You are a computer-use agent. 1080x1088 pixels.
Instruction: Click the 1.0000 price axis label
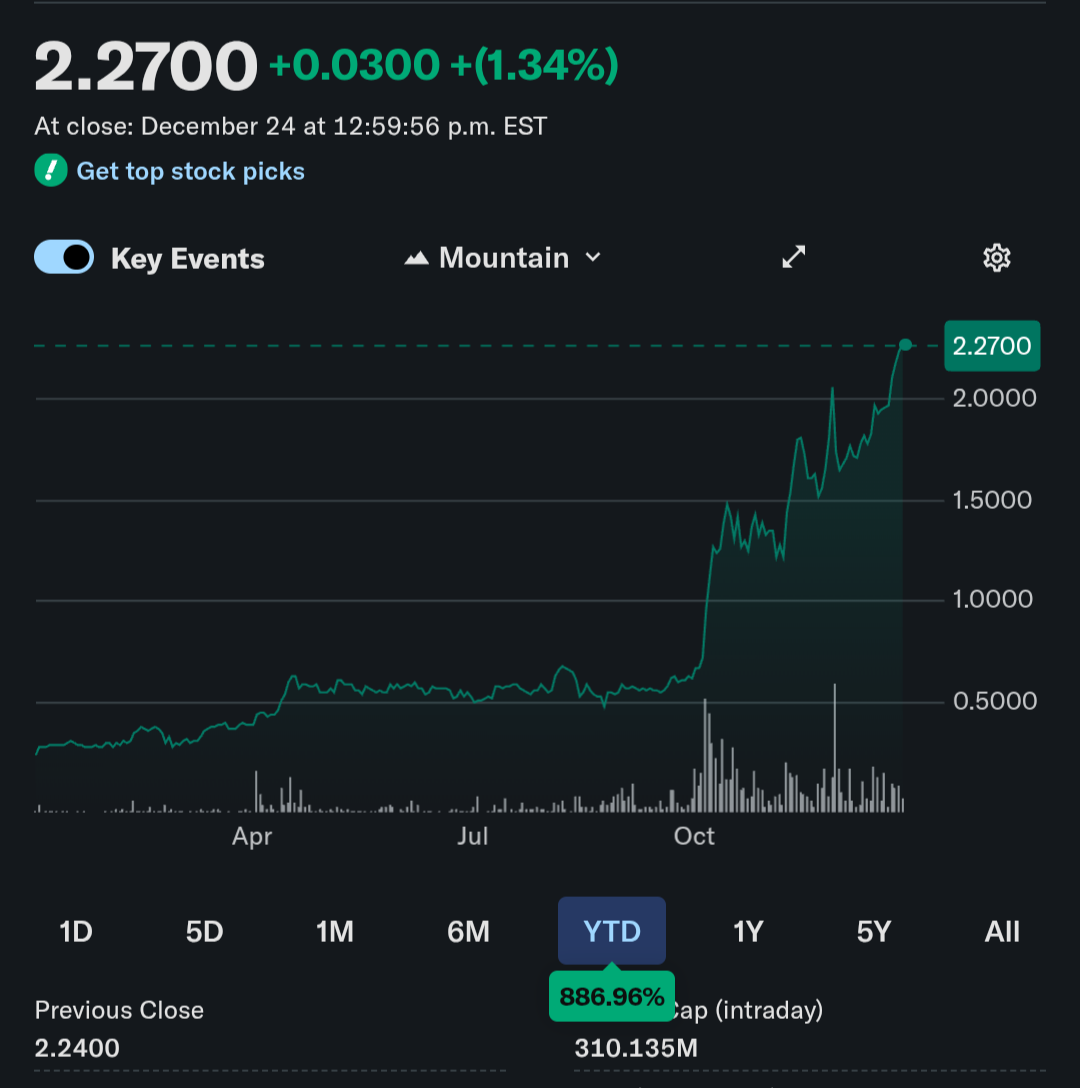tap(993, 600)
